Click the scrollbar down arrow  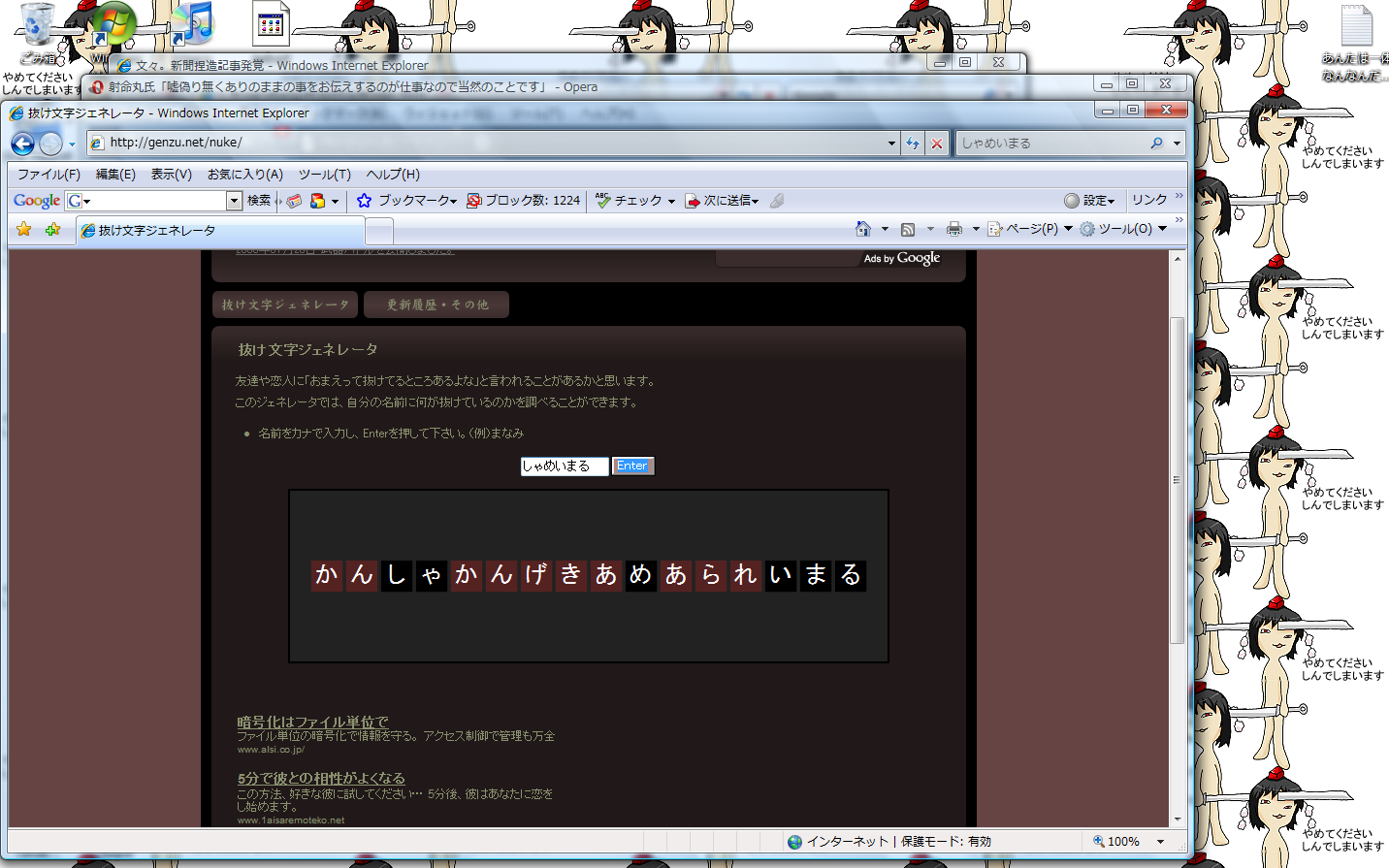[1177, 820]
